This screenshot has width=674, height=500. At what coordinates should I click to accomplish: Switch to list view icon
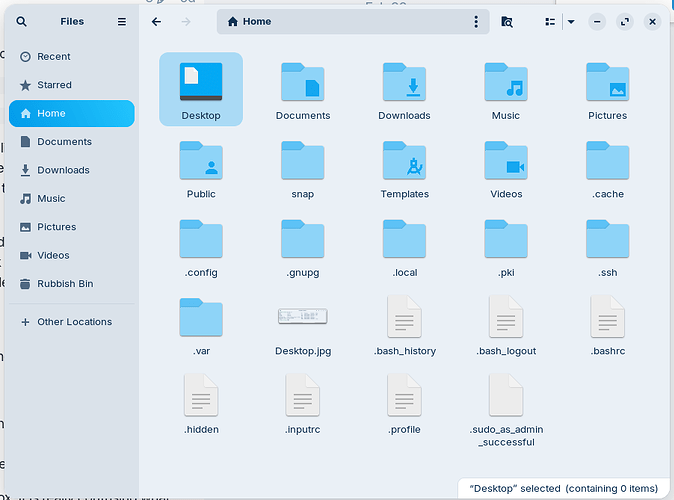pyautogui.click(x=550, y=21)
